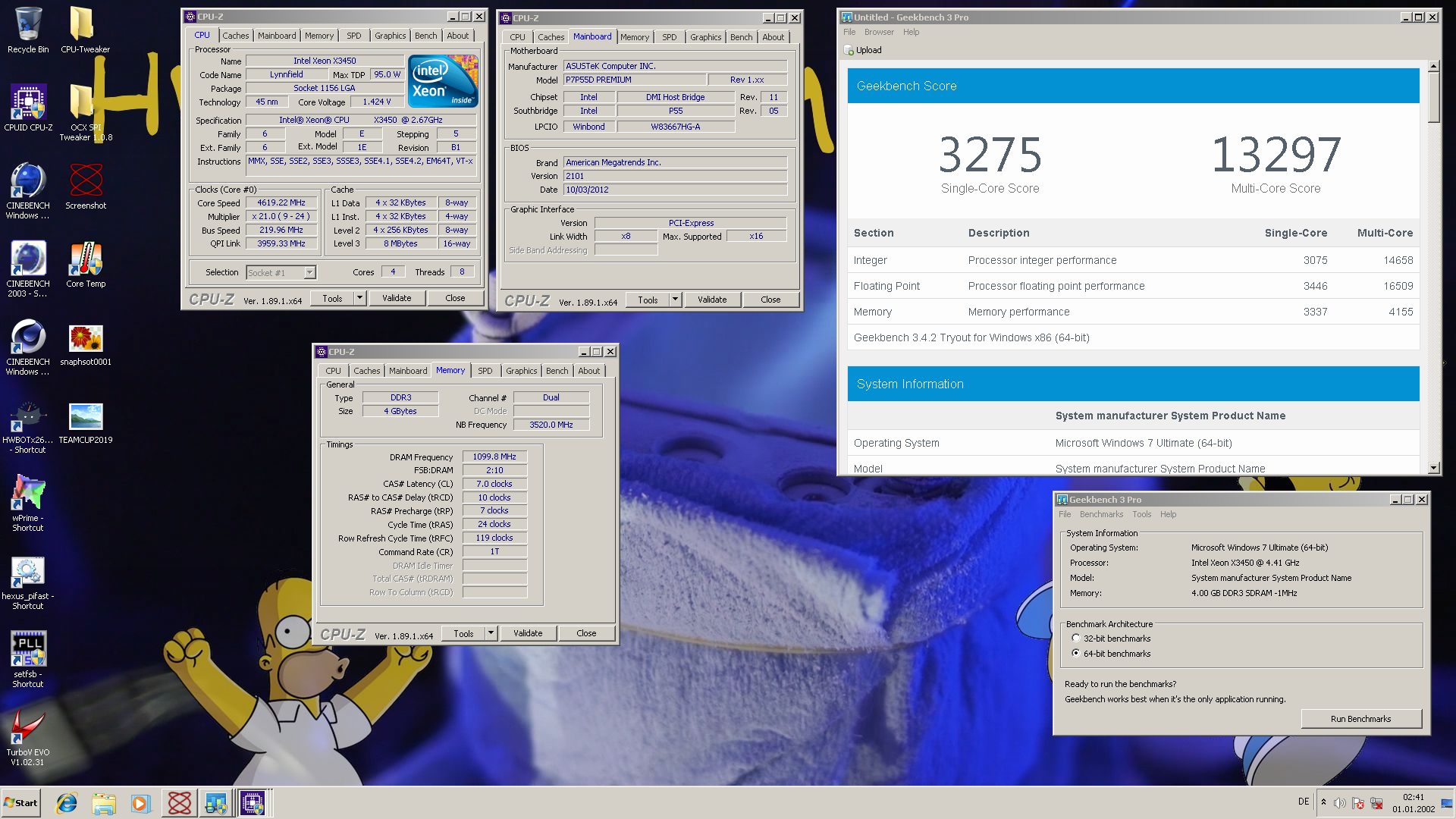Click Geekbench results vertical scrollbar thumb
Viewport: 1456px width, 819px height.
click(1433, 97)
